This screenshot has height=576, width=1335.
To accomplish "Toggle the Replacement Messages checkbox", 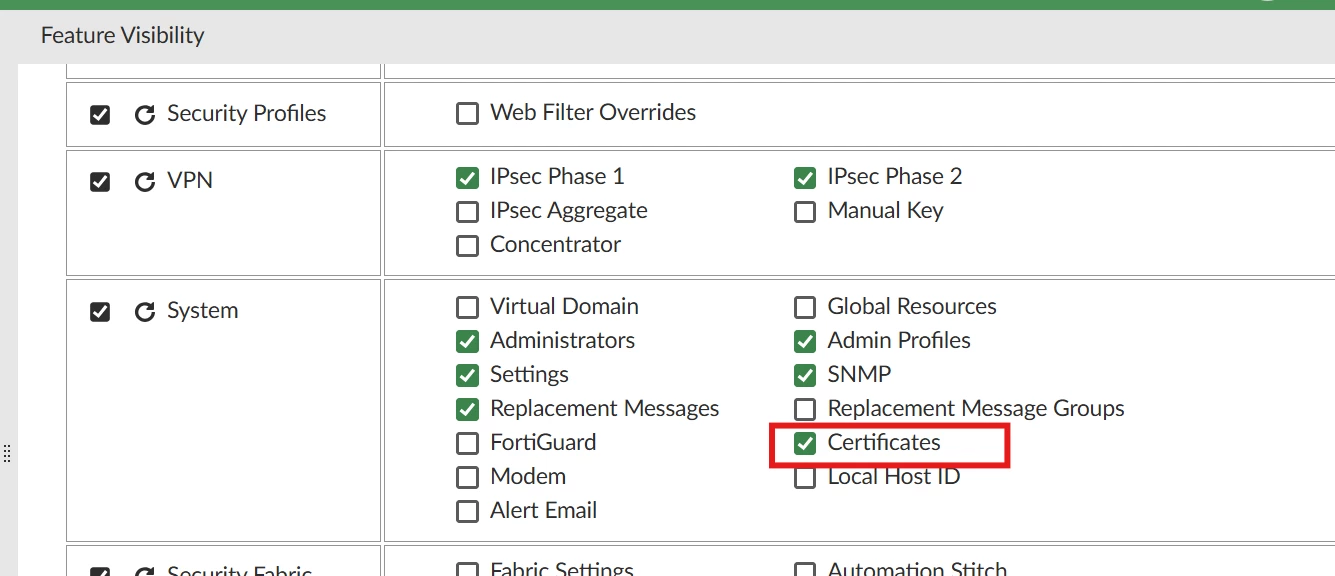I will 467,409.
